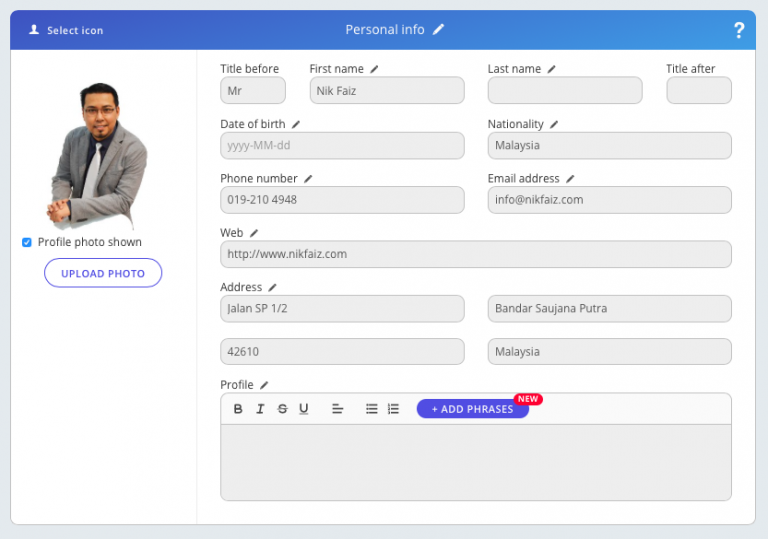Screen dimensions: 768x539
Task: Click edit pencil beside First name label
Action: pyautogui.click(x=374, y=69)
